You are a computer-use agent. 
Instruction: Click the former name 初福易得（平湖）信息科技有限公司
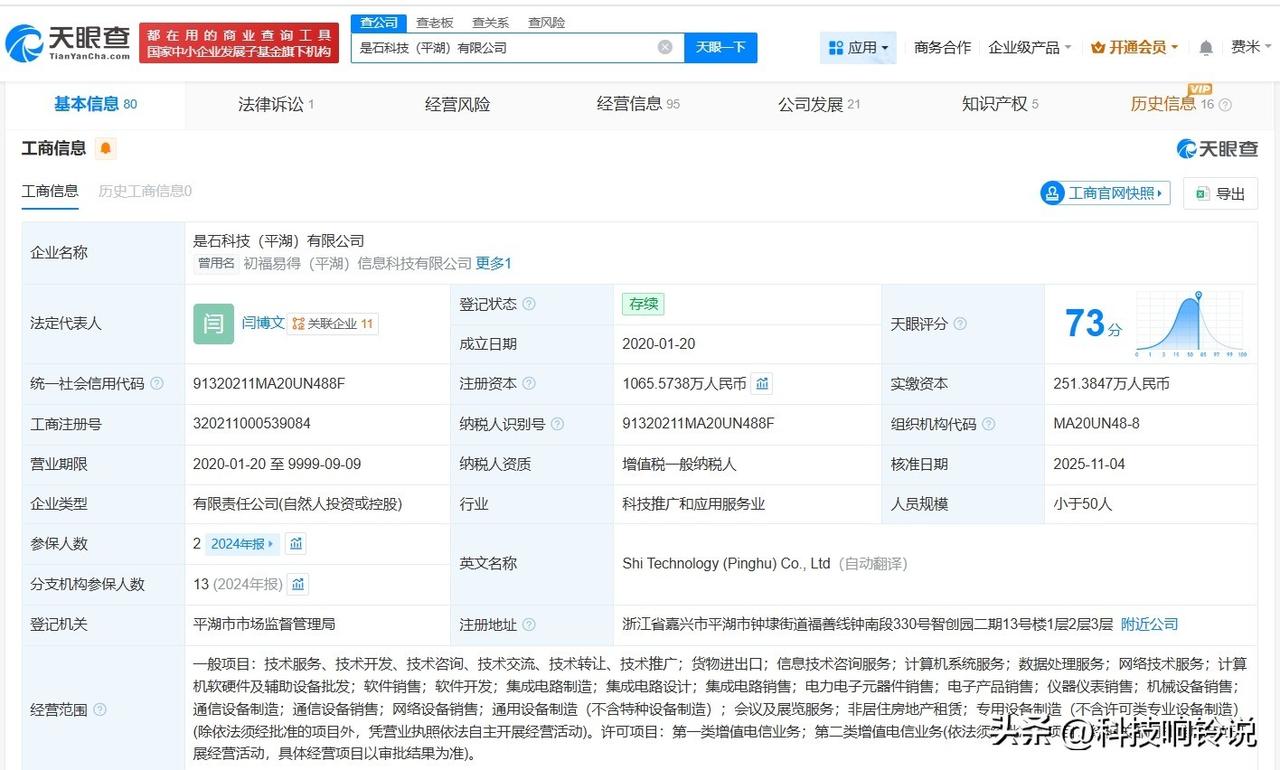coord(358,263)
